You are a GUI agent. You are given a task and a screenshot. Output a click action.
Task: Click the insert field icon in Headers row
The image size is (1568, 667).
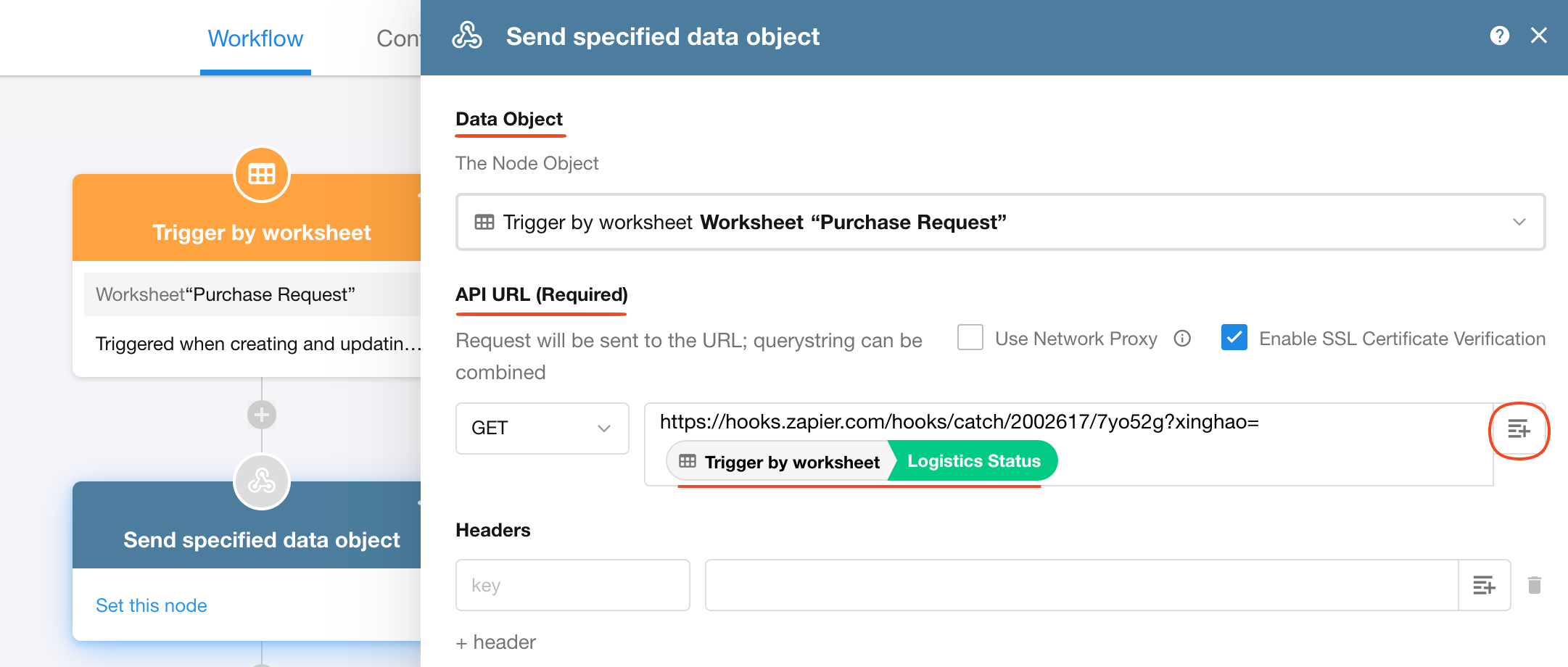pyautogui.click(x=1484, y=585)
